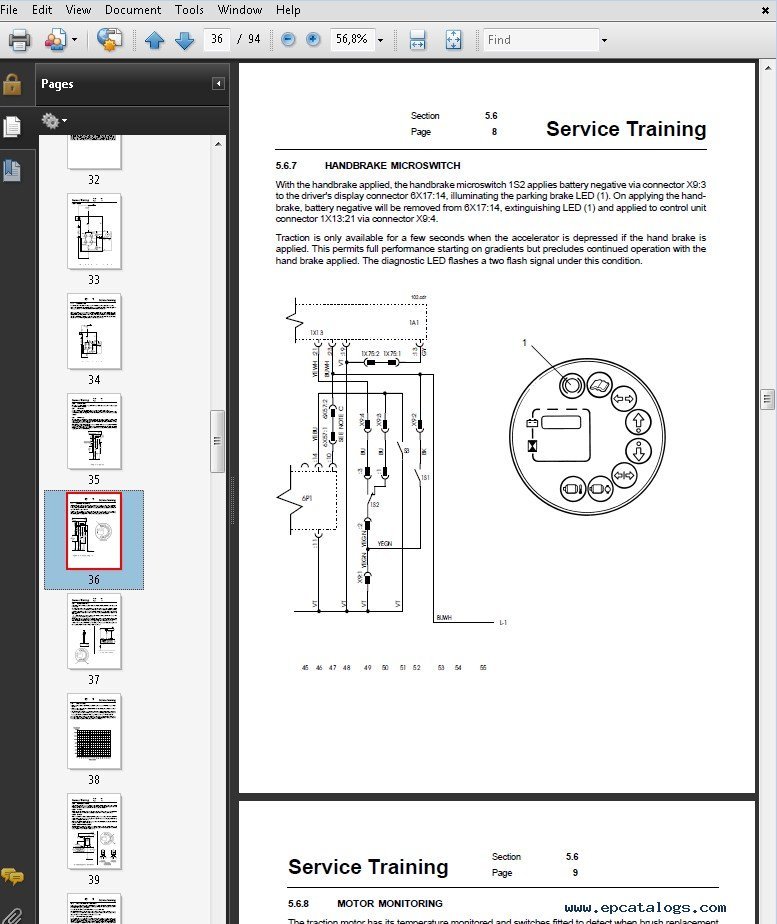This screenshot has width=777, height=924.
Task: Click the zoom percentage field 56,8%
Action: click(352, 39)
